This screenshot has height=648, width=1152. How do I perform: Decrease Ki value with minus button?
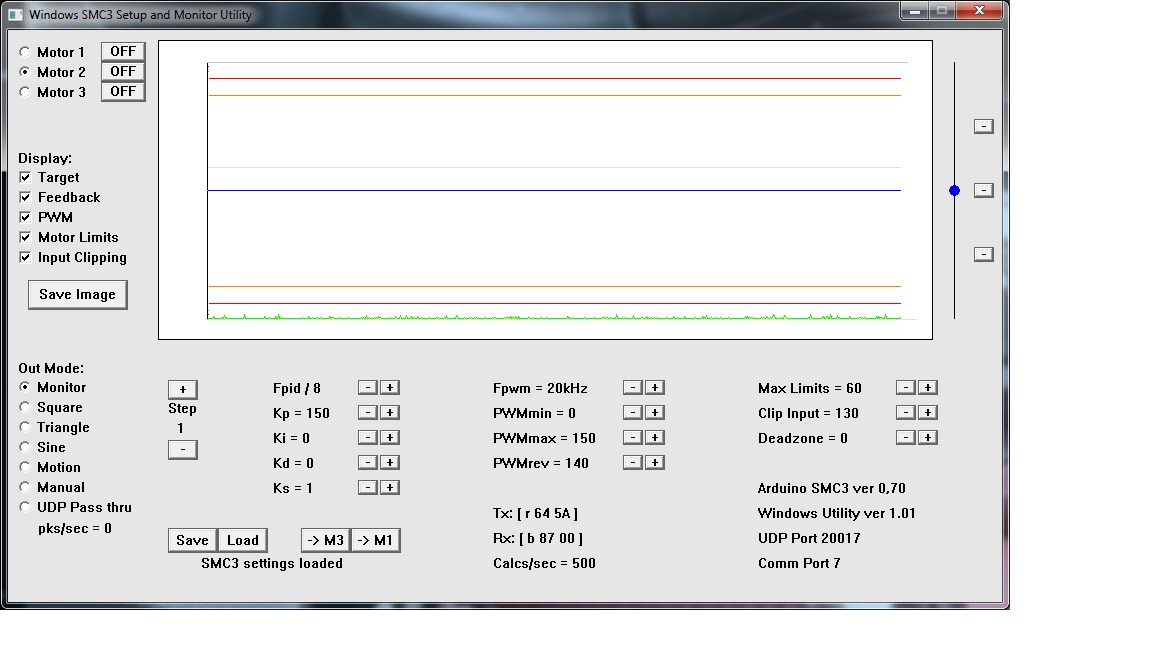pos(367,437)
